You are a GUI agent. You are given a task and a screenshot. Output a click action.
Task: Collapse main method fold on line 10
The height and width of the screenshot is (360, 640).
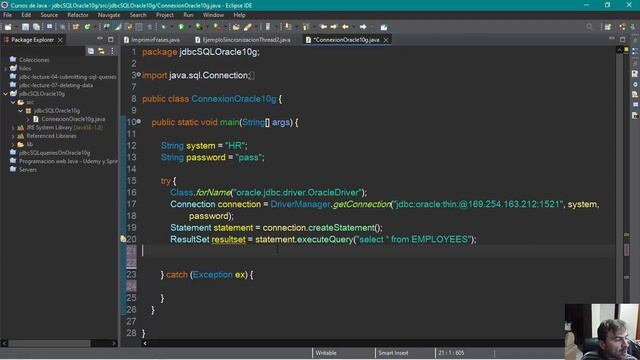[x=139, y=121]
